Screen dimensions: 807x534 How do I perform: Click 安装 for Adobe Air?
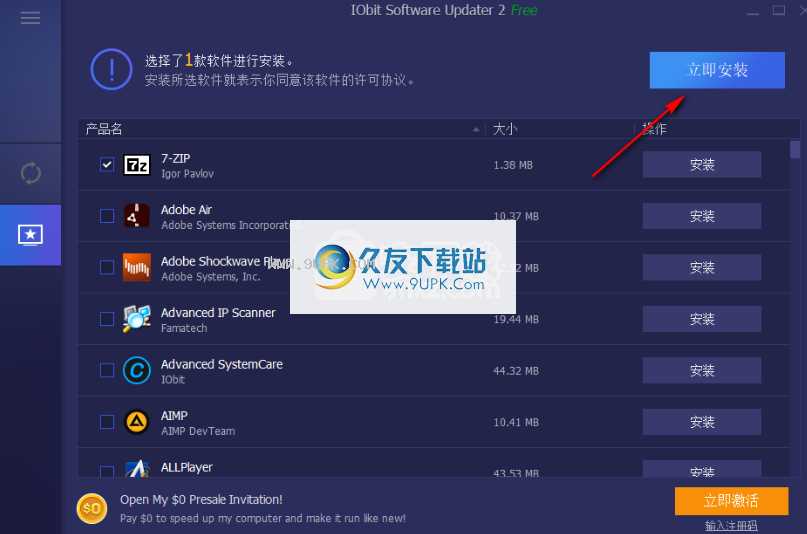click(x=702, y=216)
